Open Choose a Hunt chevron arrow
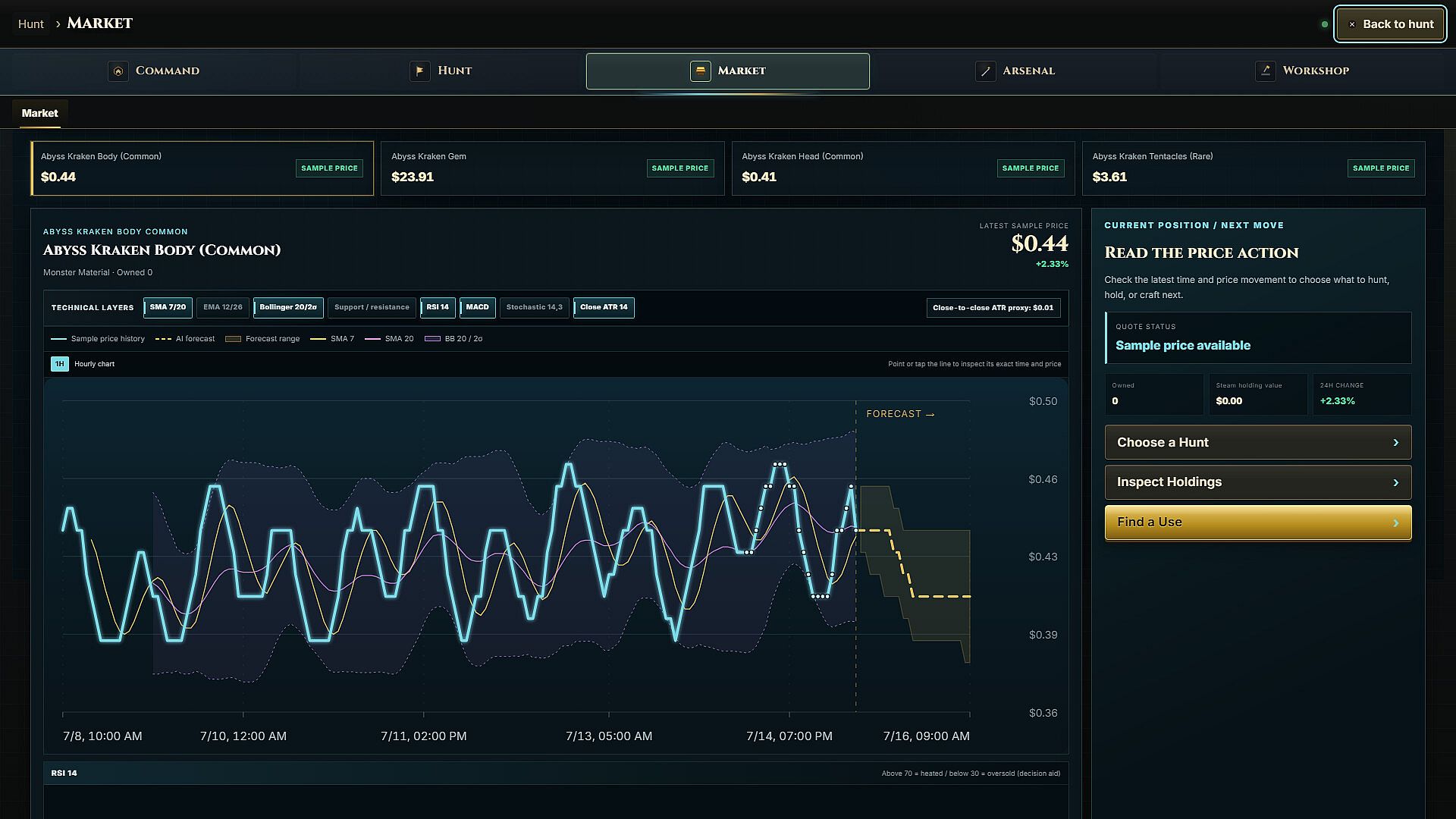Image resolution: width=1456 pixels, height=819 pixels. pos(1395,443)
